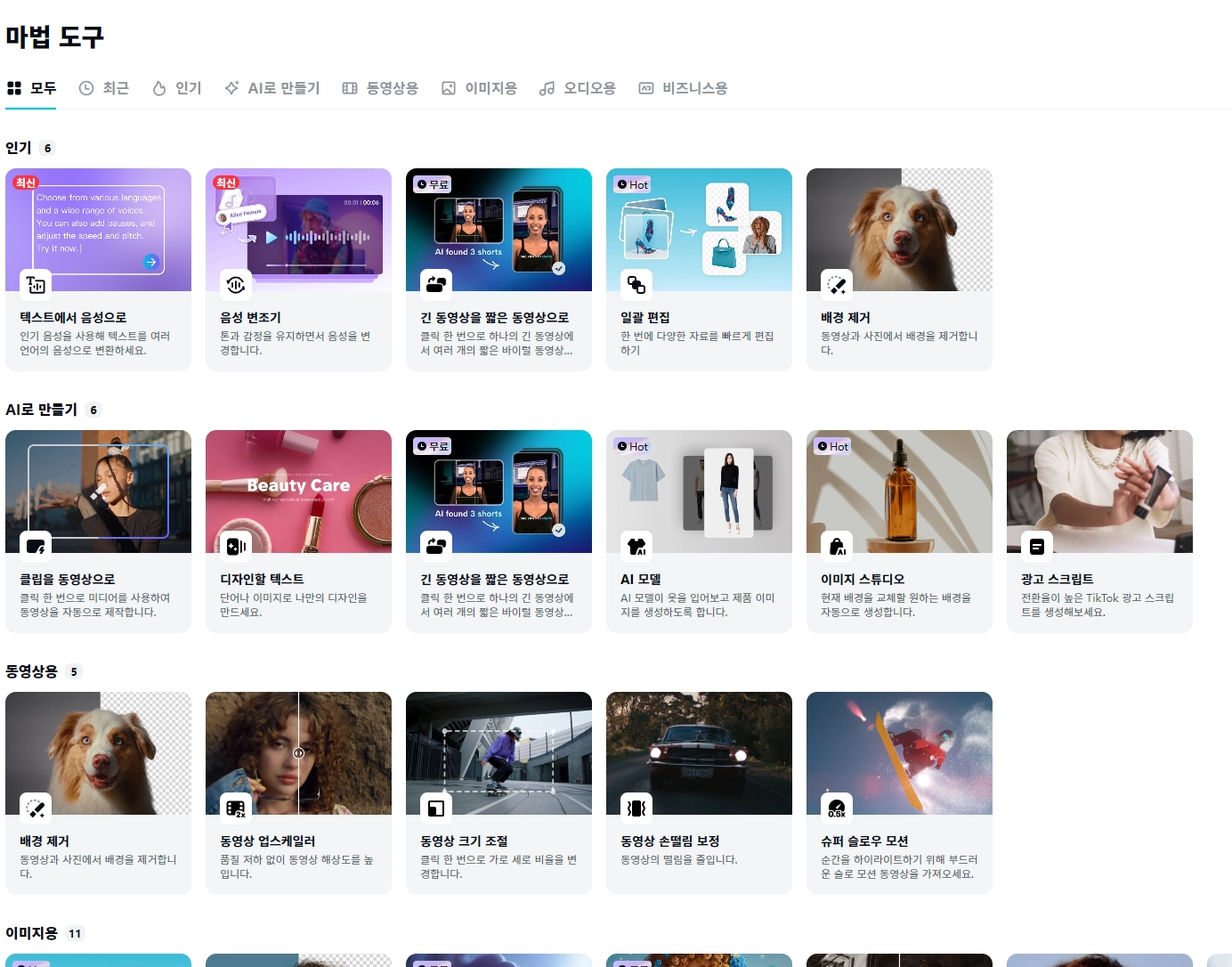Click the AI 모델 title text
The image size is (1232, 967).
640,579
